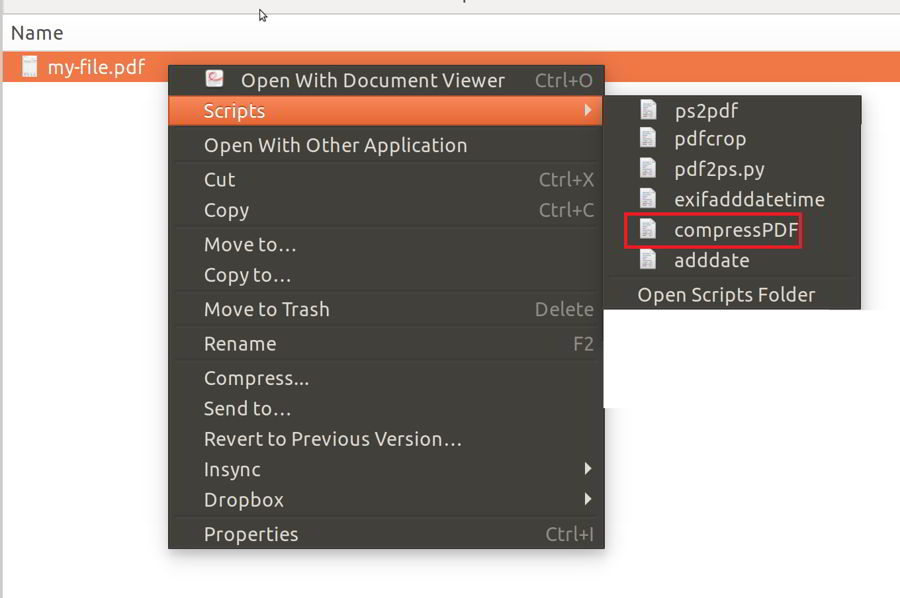Viewport: 900px width, 598px height.
Task: Expand the Dropbox submenu arrow
Action: [588, 498]
